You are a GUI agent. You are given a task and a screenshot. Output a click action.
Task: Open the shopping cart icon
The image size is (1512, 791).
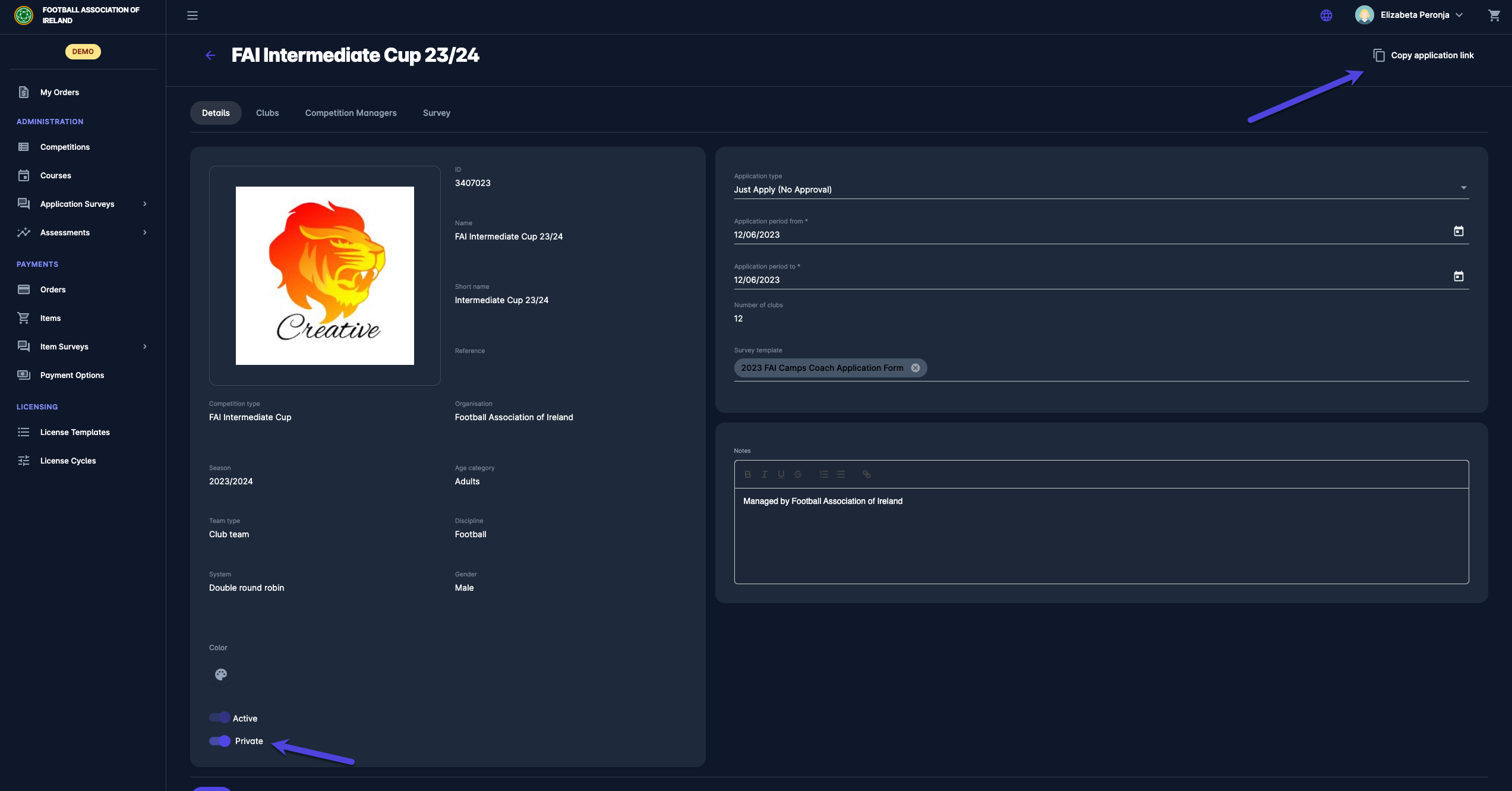1494,15
